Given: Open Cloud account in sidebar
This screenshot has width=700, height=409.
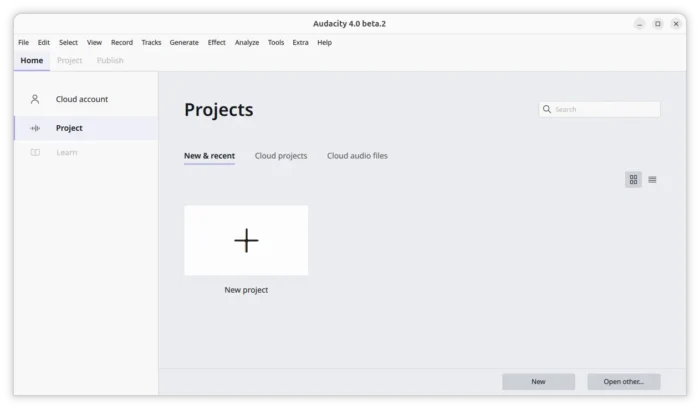Looking at the screenshot, I should [x=82, y=99].
